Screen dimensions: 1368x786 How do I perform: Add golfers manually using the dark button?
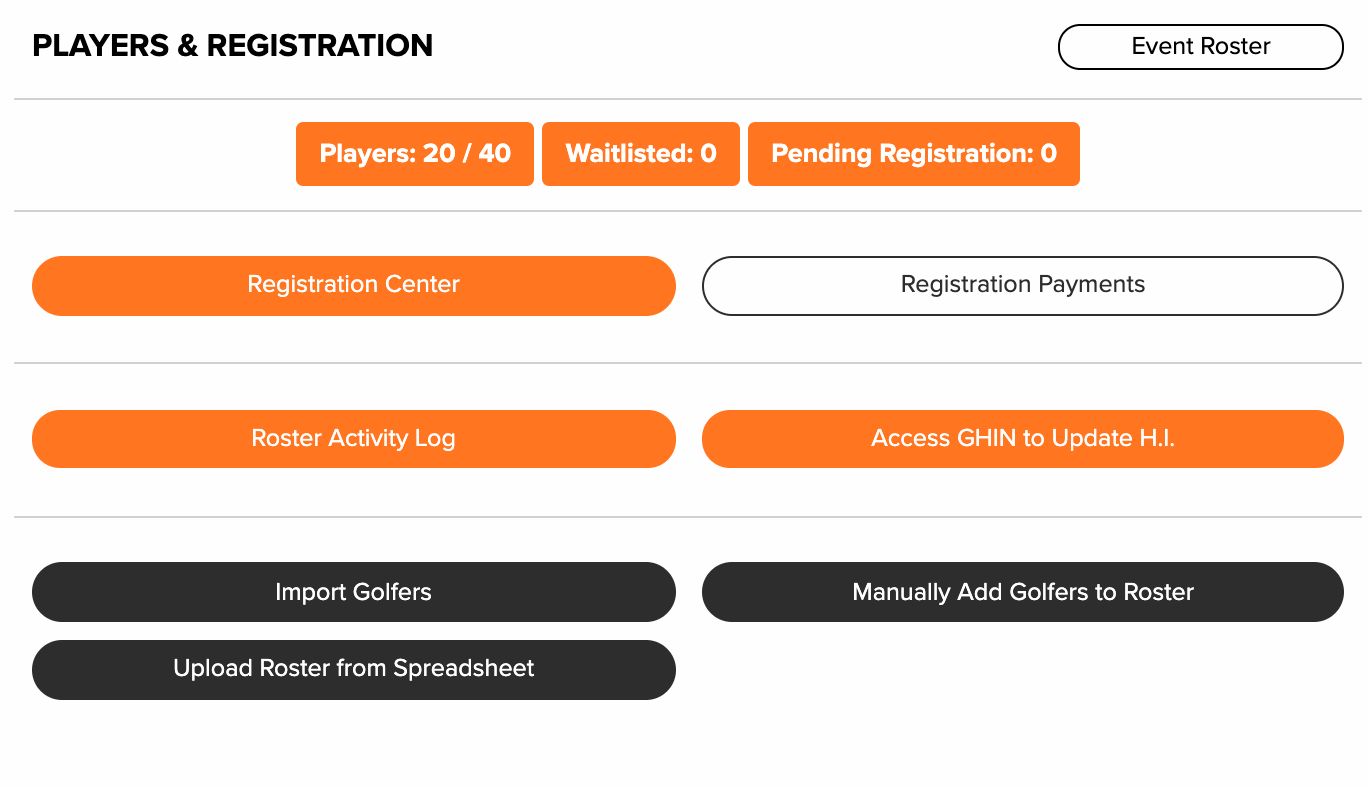[x=1023, y=592]
